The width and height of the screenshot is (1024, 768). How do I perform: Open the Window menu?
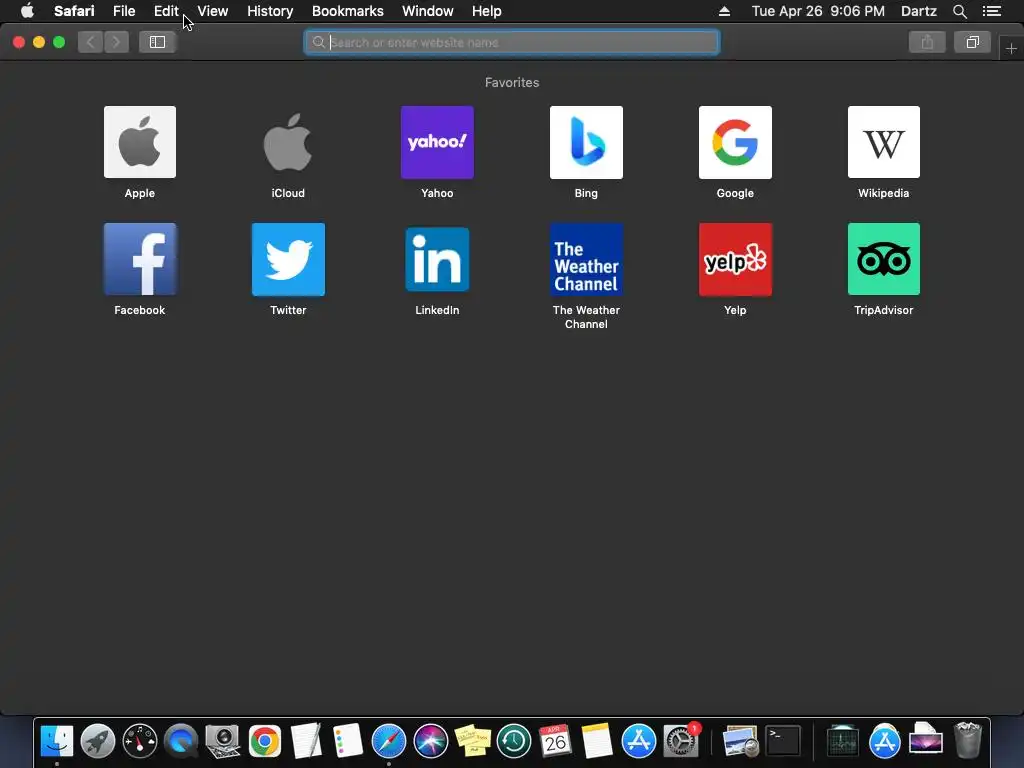click(x=427, y=11)
